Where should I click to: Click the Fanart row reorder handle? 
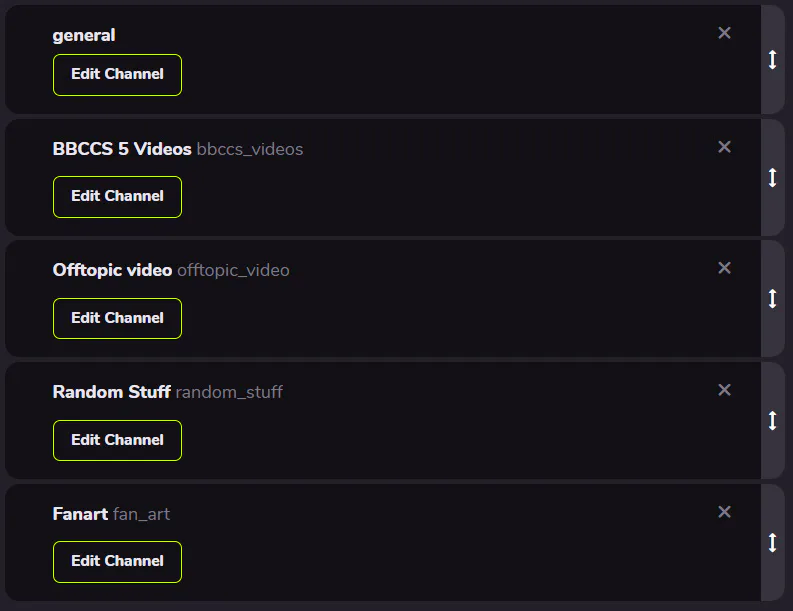[x=772, y=542]
